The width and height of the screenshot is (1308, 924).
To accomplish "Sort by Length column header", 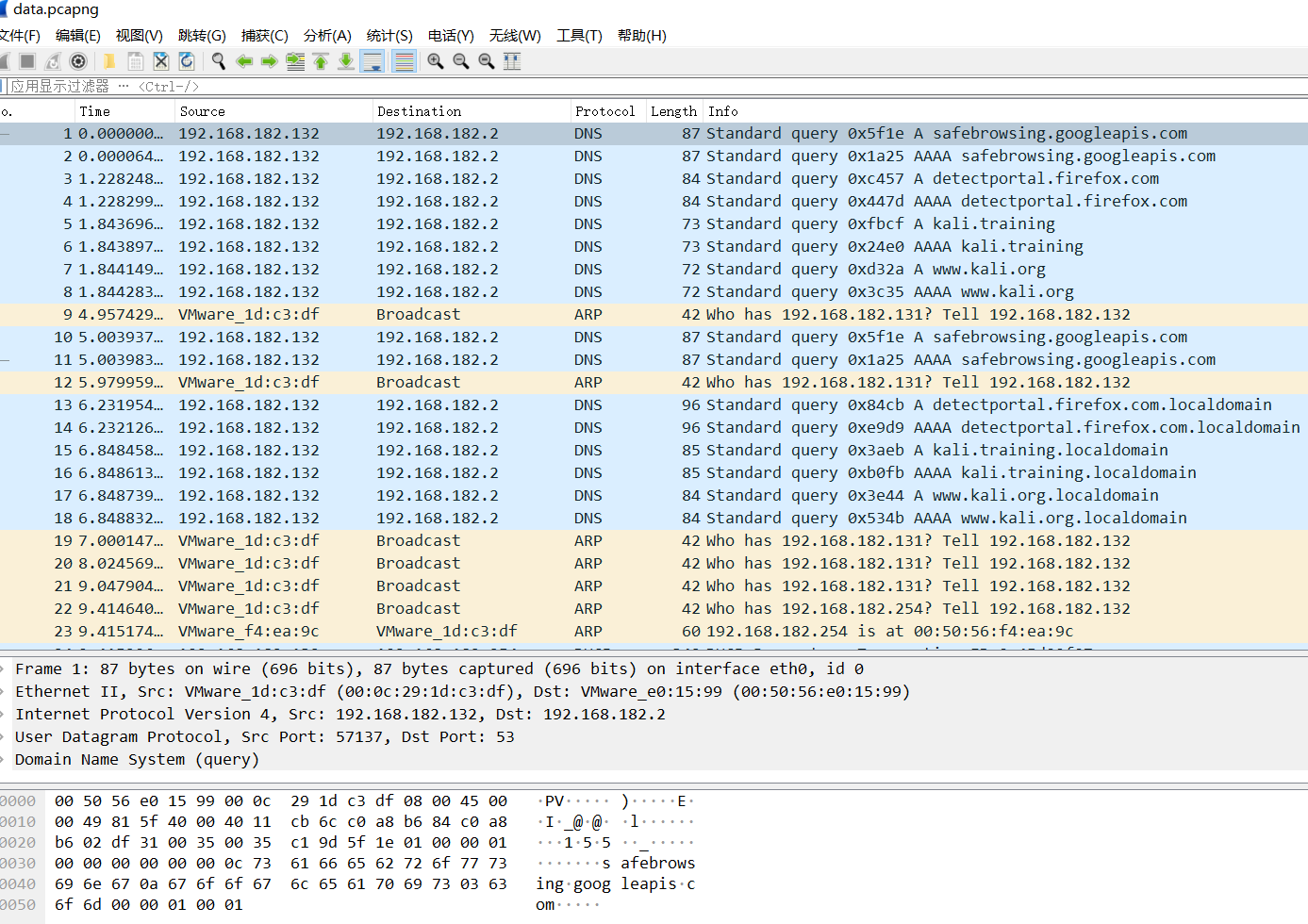I will point(674,111).
